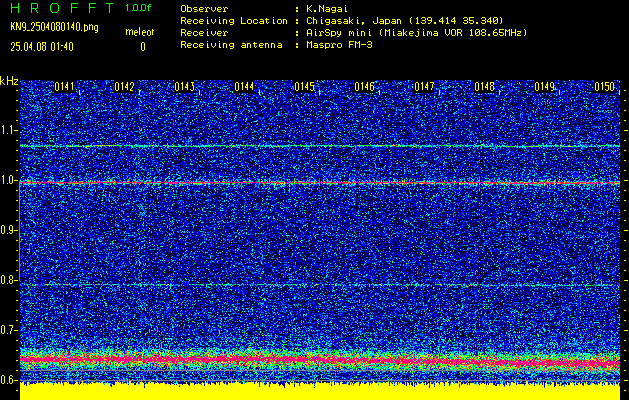
Task: Click the AirSpy mini receiver text
Action: click(416, 33)
